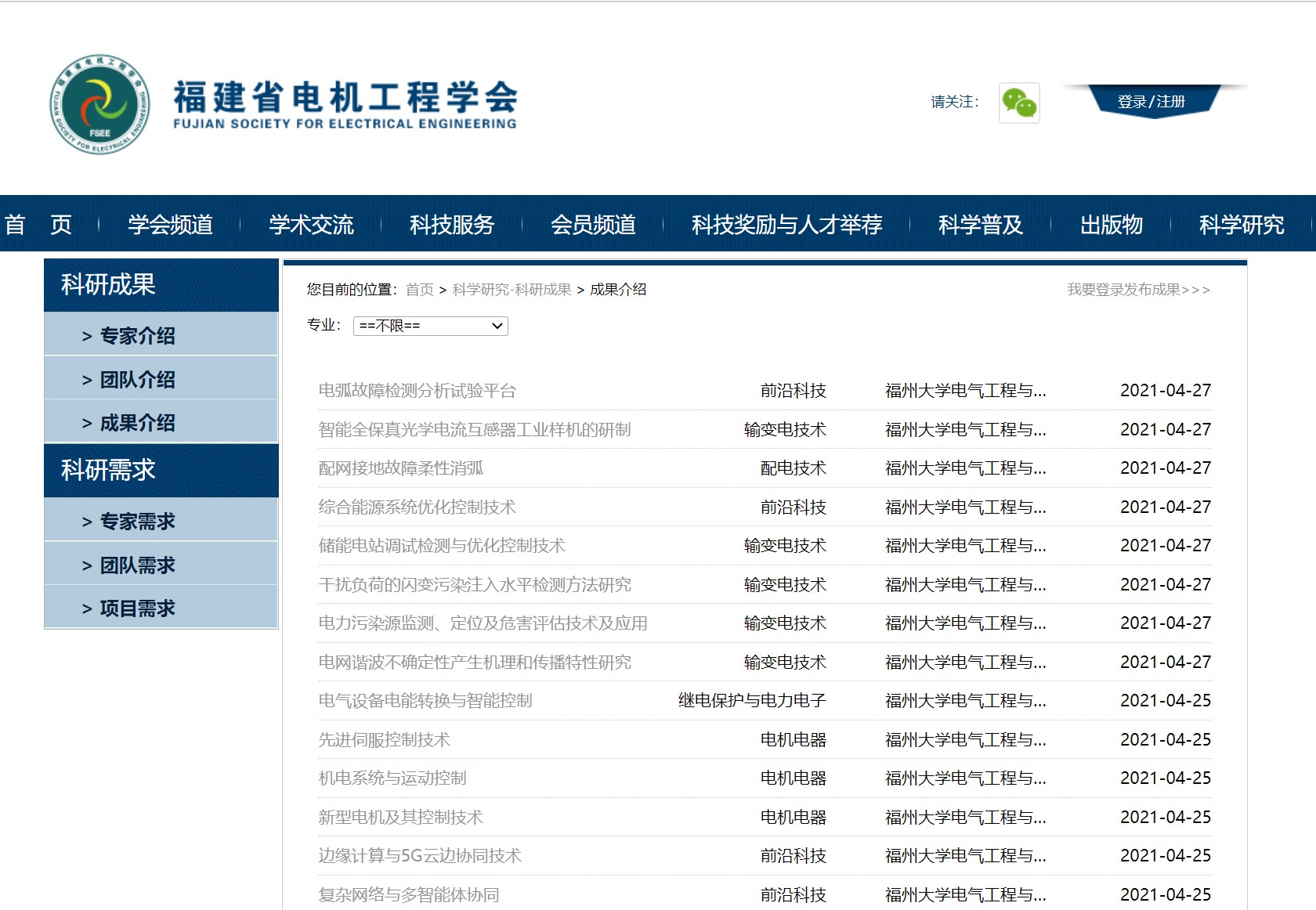Click 专家需求 sidebar entry
This screenshot has width=1316, height=910.
click(137, 522)
